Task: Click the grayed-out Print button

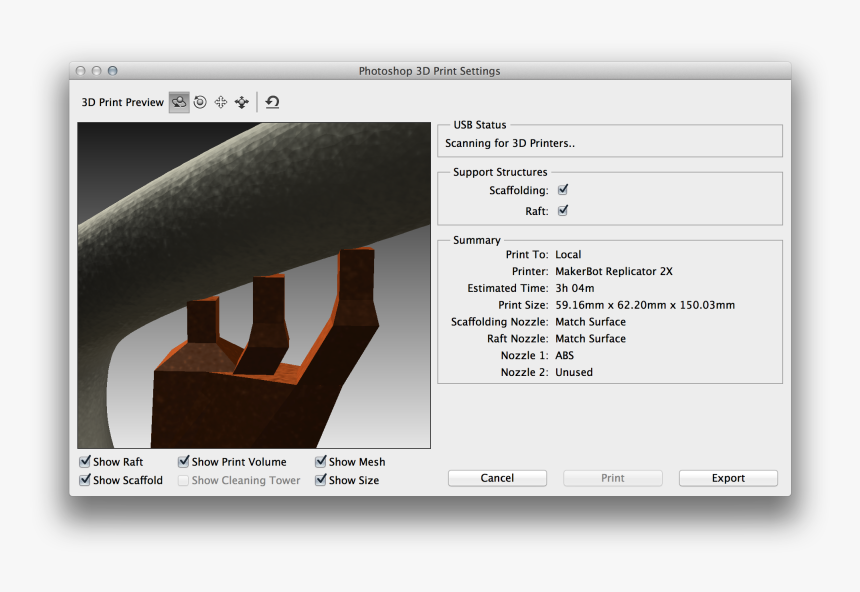Action: pos(612,477)
